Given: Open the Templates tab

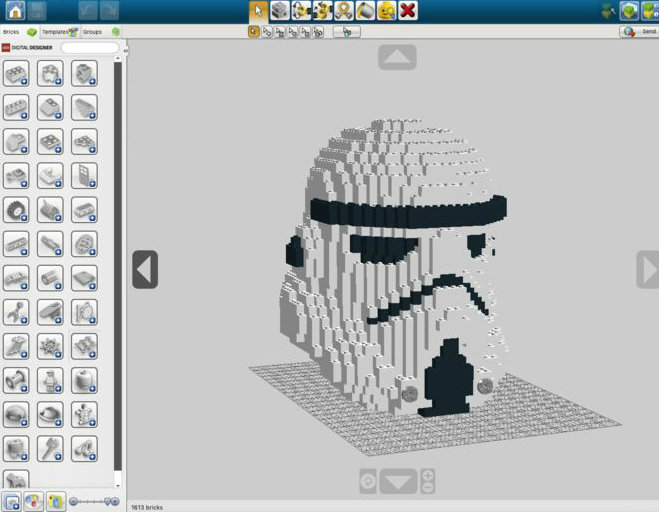Looking at the screenshot, I should (60, 32).
